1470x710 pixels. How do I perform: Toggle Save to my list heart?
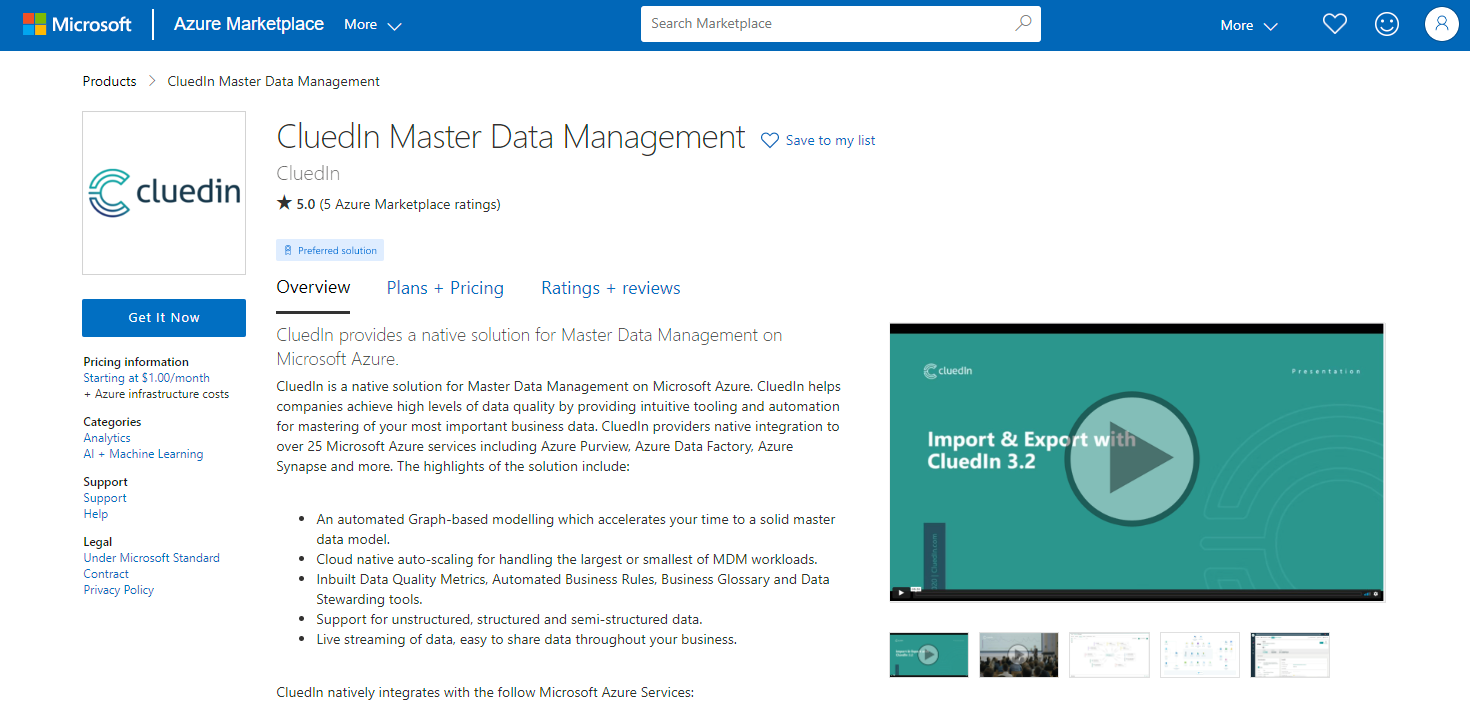tap(769, 141)
